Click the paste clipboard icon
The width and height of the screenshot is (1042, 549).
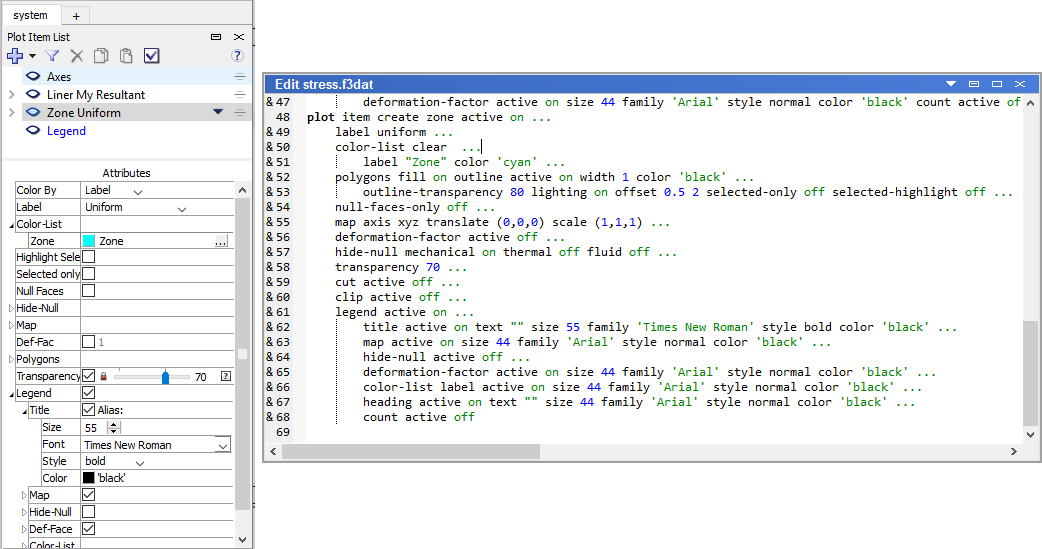(x=126, y=56)
